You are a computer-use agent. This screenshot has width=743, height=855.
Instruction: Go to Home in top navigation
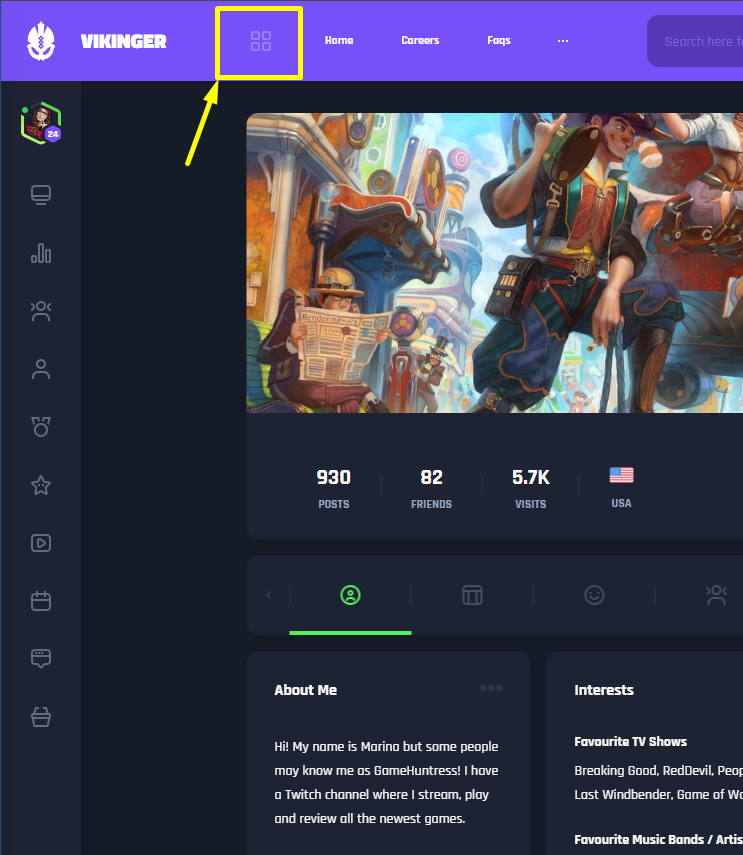(339, 40)
